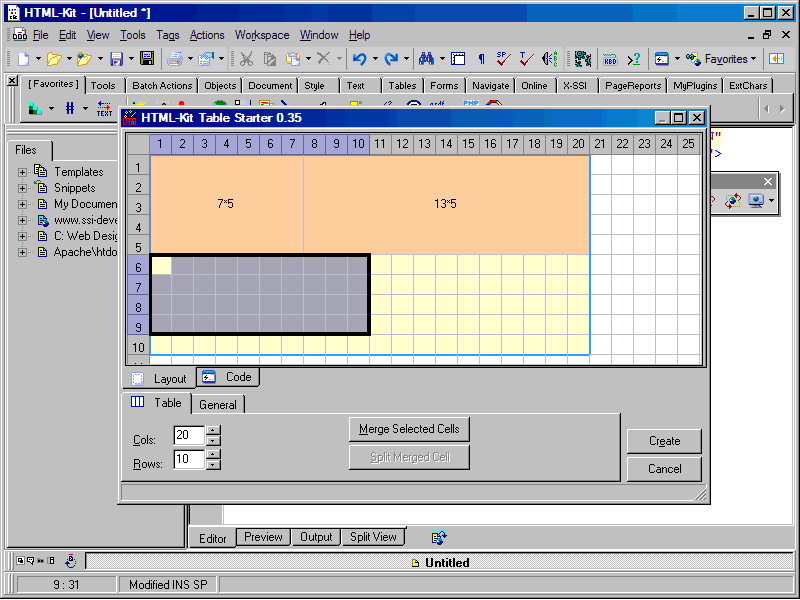Click the Create button
The height and width of the screenshot is (600, 800).
[664, 441]
